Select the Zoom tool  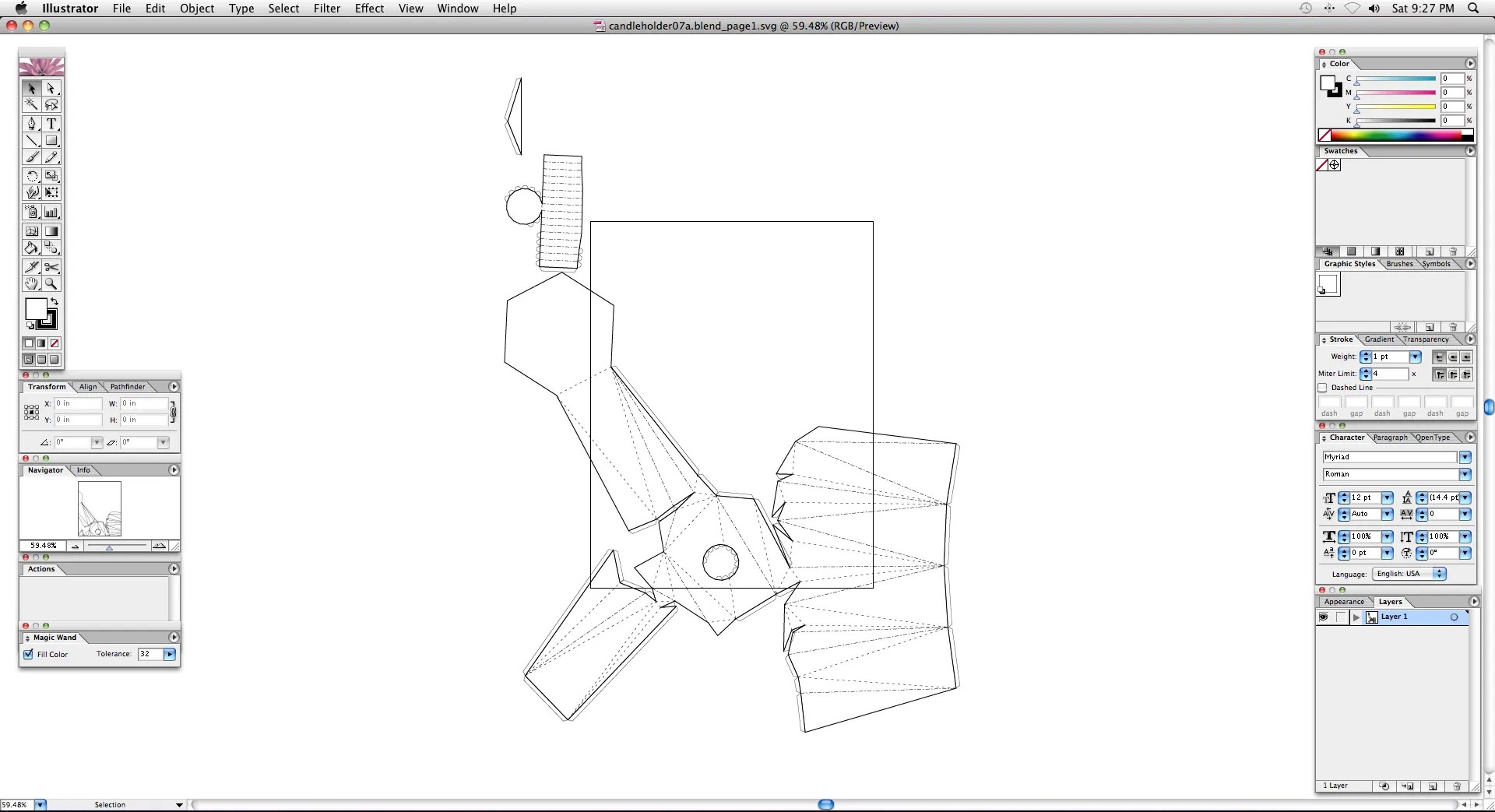coord(51,283)
